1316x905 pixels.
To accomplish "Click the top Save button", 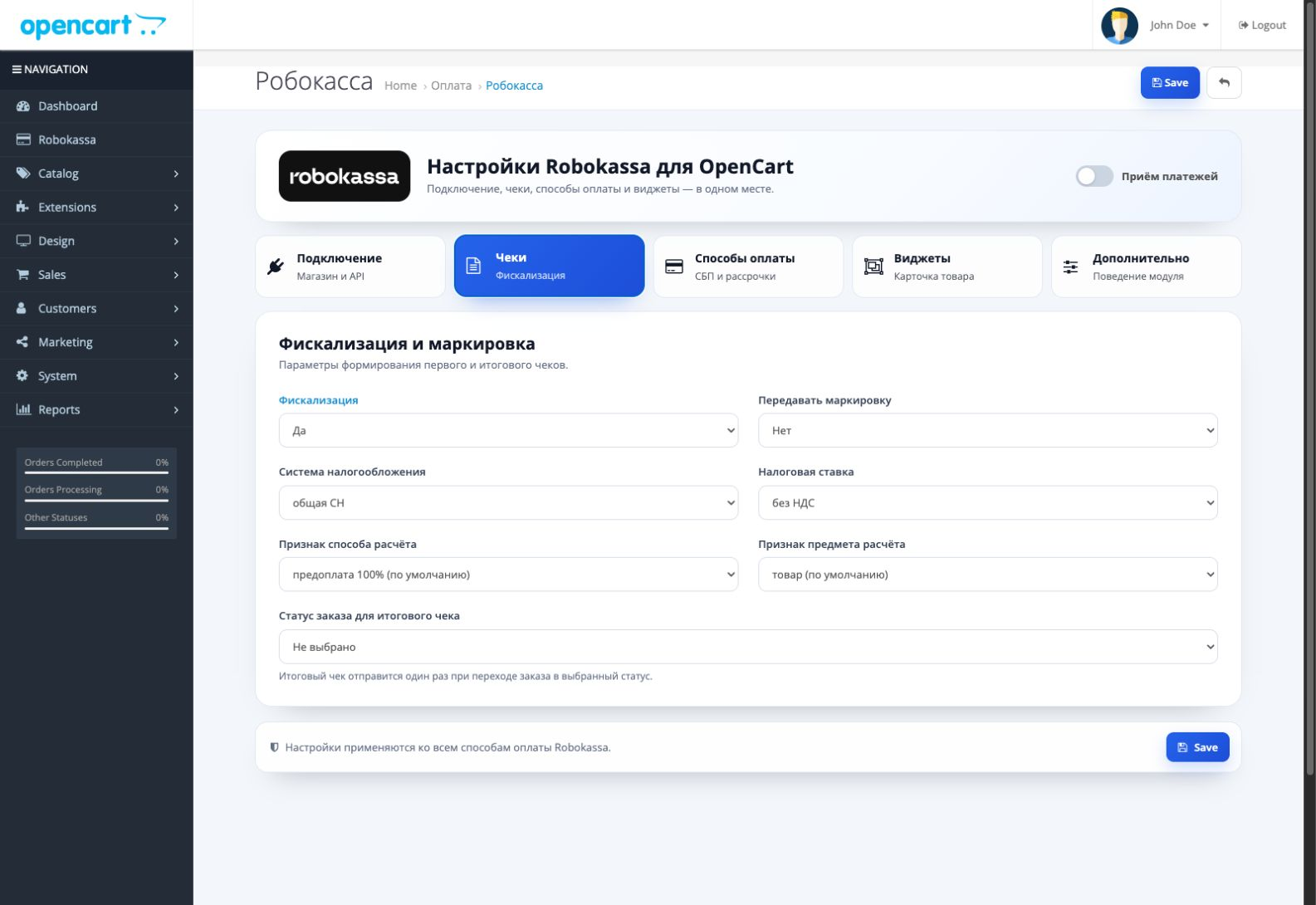I will (x=1170, y=83).
